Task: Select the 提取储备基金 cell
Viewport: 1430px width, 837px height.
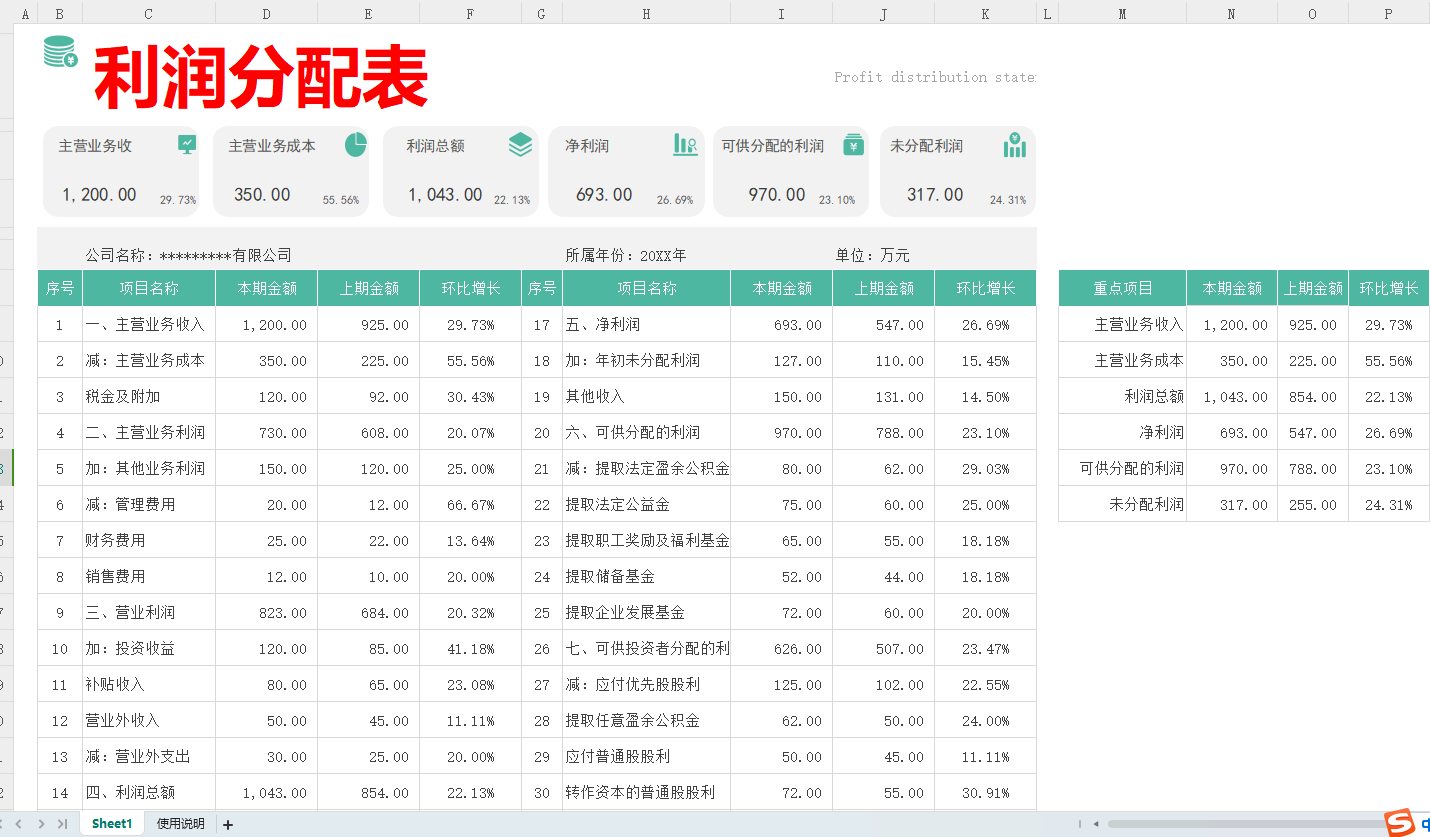Action: tap(646, 577)
